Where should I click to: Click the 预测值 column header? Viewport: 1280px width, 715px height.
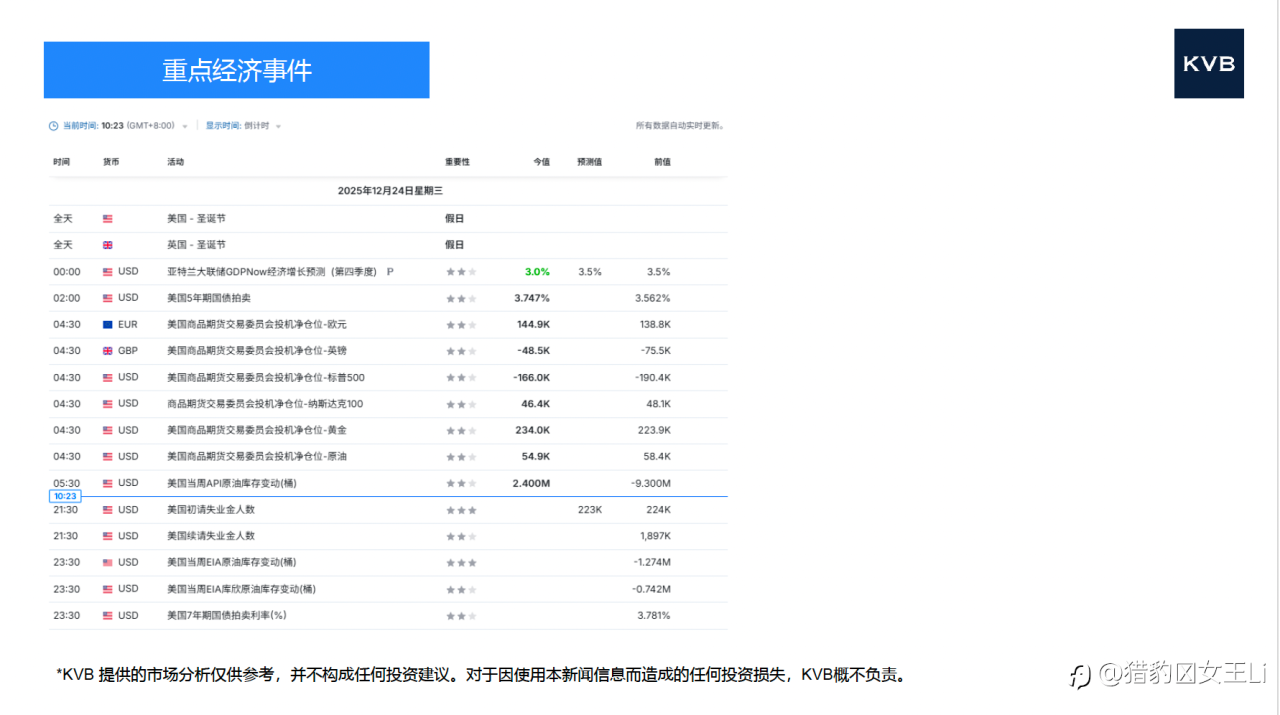[x=589, y=162]
